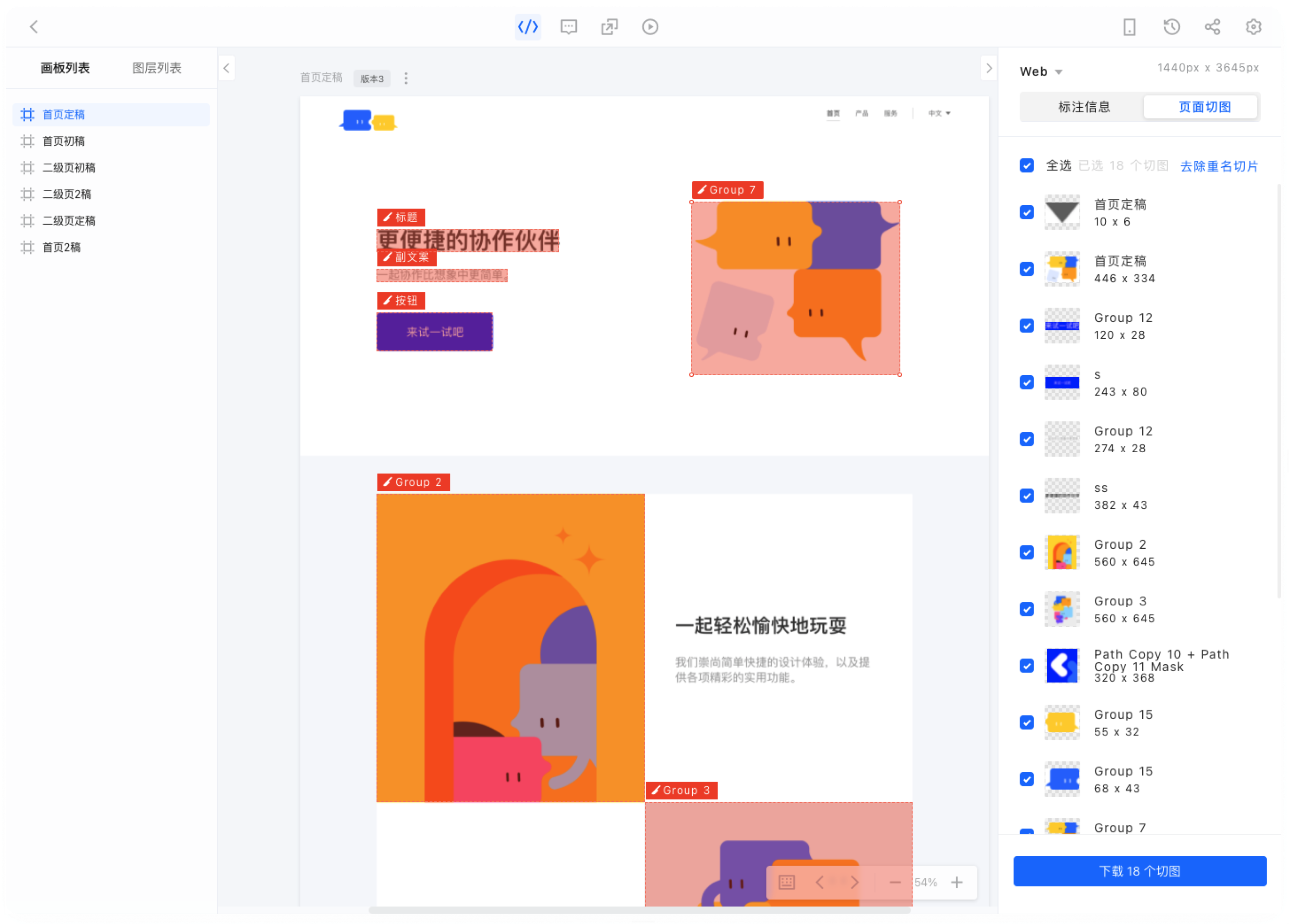Click the back arrow at top left
This screenshot has height=924, width=1290.
coord(34,27)
